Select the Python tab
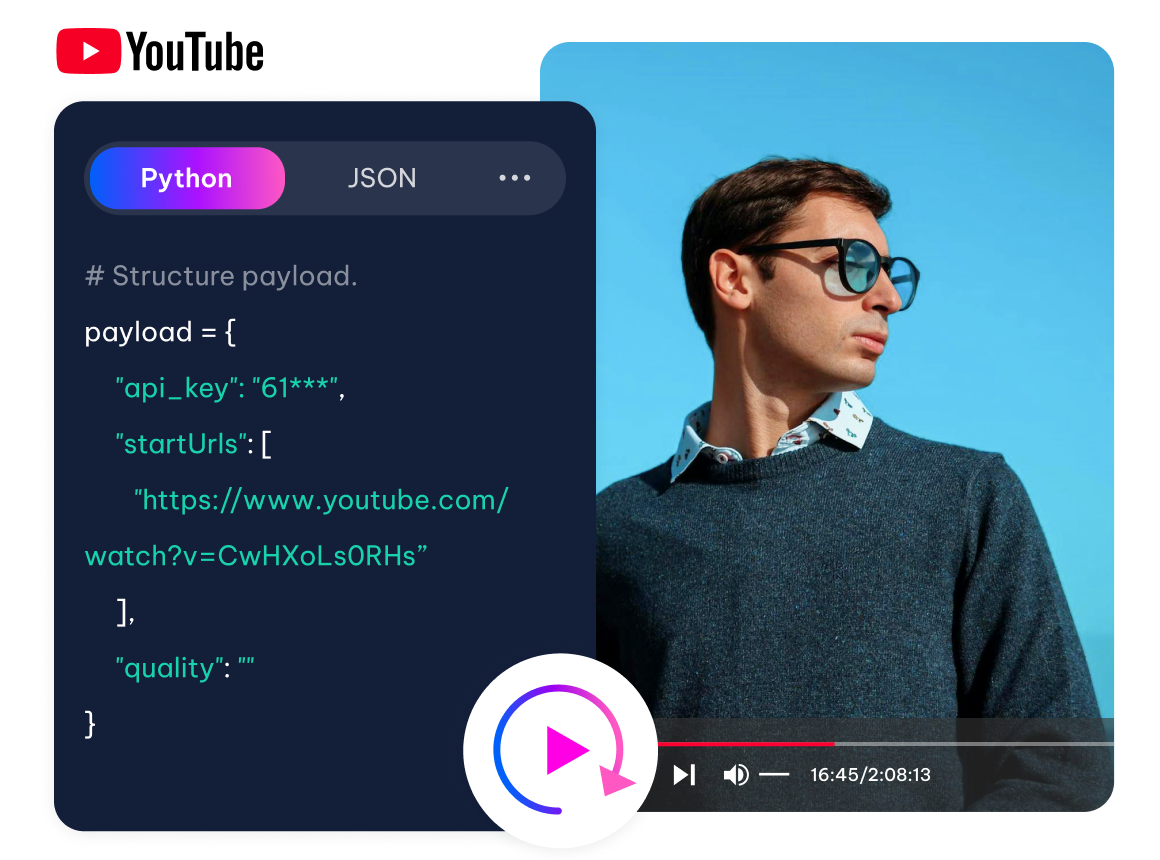The width and height of the screenshot is (1160, 860). pyautogui.click(x=186, y=178)
